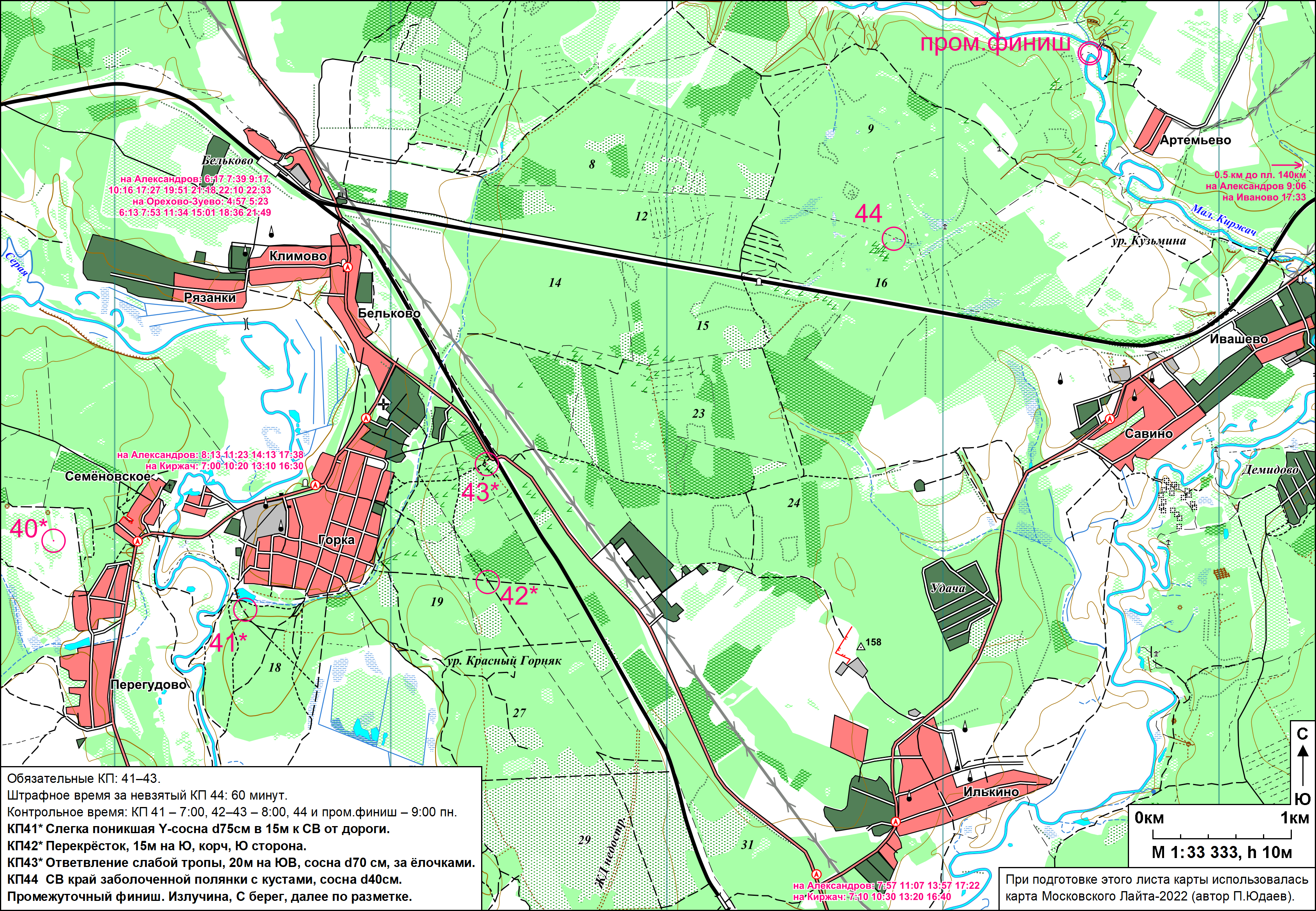Viewport: 1316px width, 911px height.
Task: Click the Удача garden plot label
Action: coord(948,588)
